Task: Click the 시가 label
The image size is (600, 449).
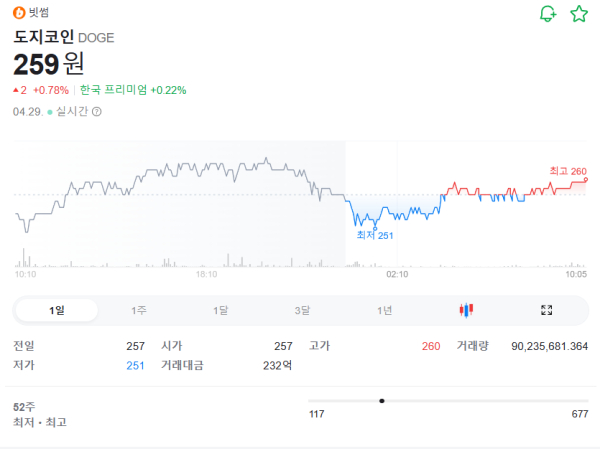Action: [x=171, y=346]
